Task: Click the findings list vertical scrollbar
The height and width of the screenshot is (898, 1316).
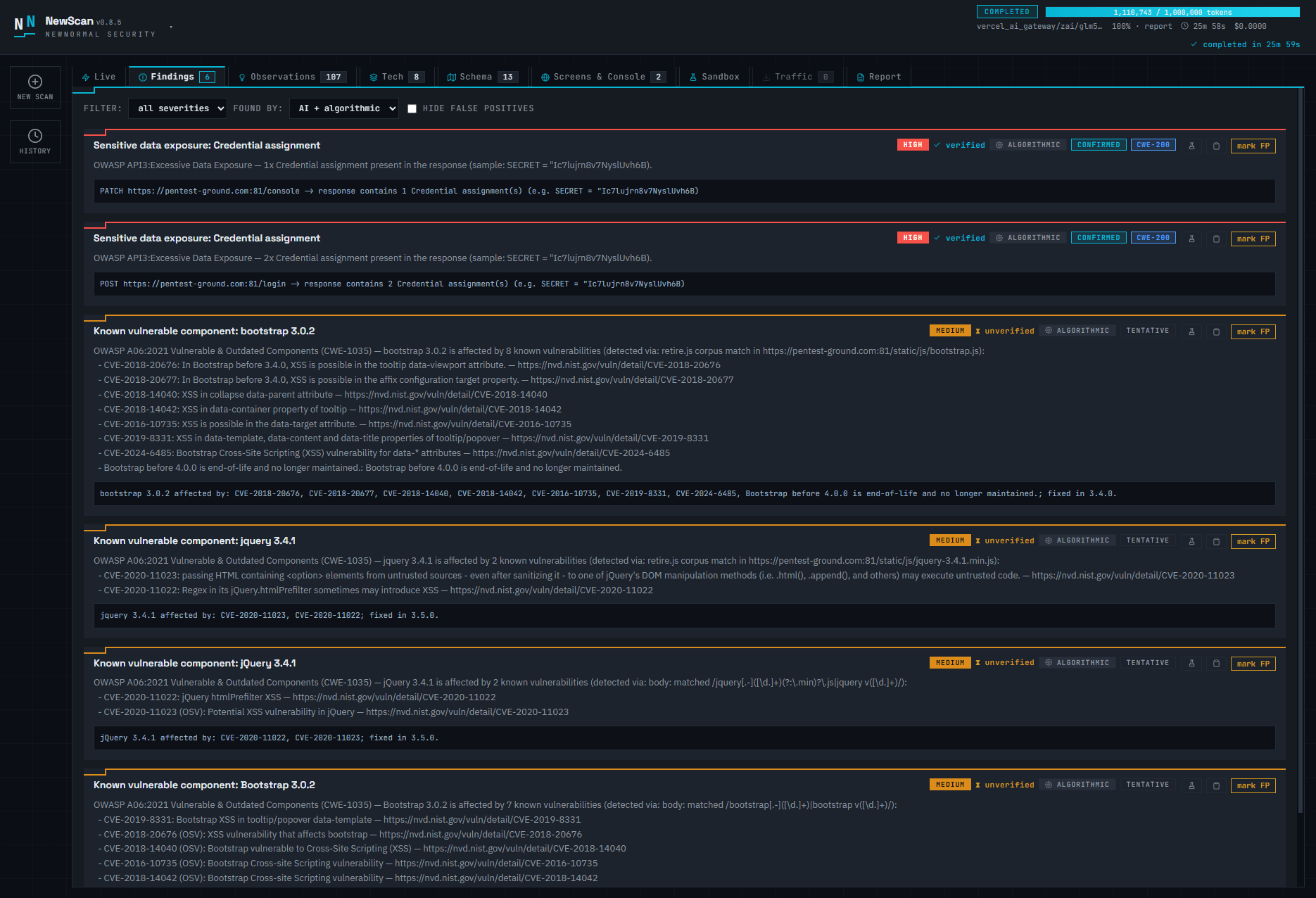Action: 1301,450
